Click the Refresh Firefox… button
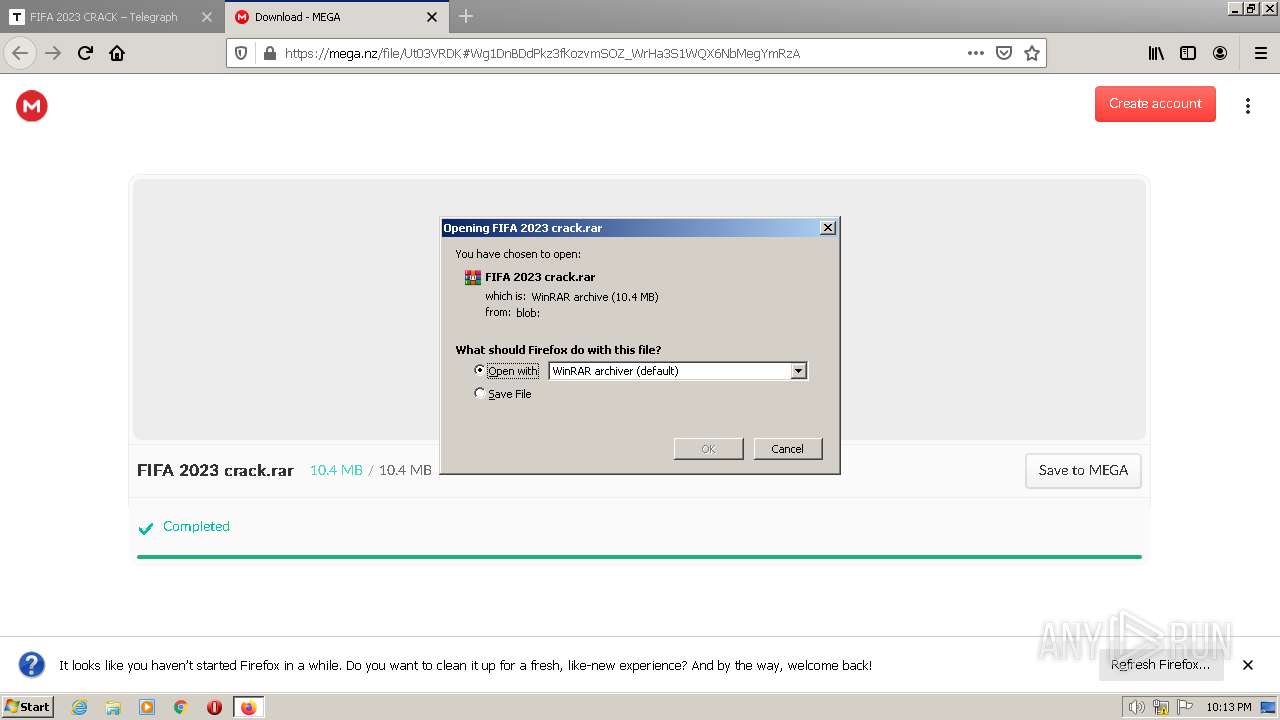Screen dimensions: 1280x720 click(x=1160, y=665)
